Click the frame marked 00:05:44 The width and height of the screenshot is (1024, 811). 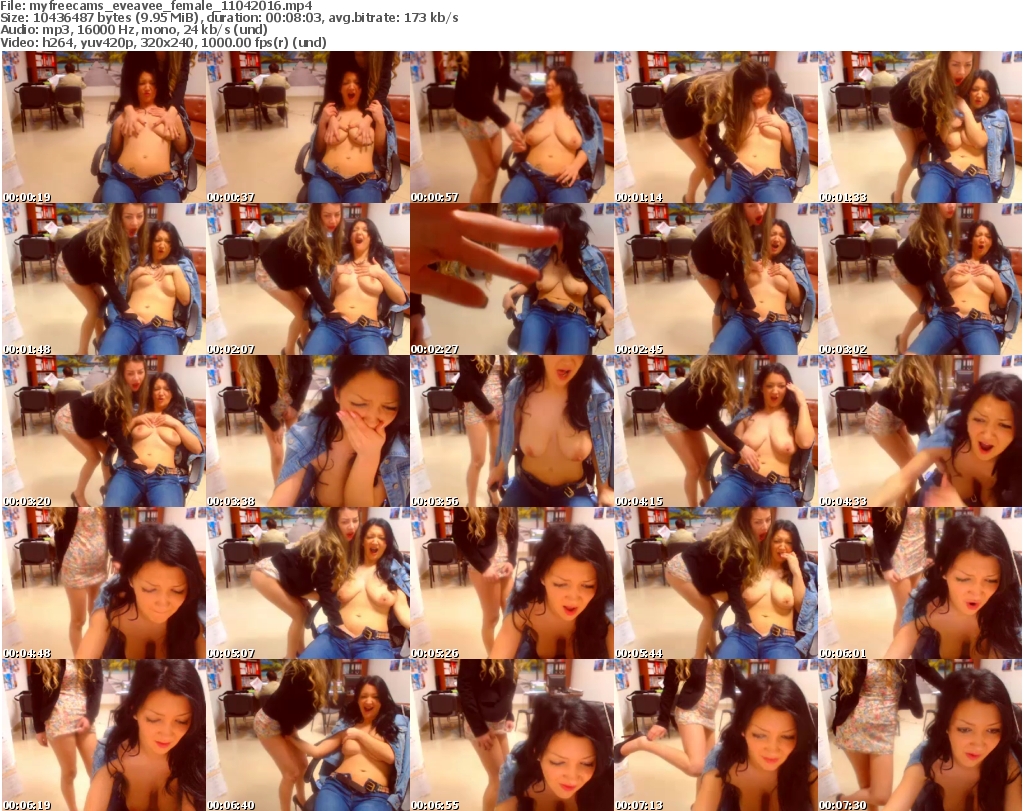tap(716, 583)
